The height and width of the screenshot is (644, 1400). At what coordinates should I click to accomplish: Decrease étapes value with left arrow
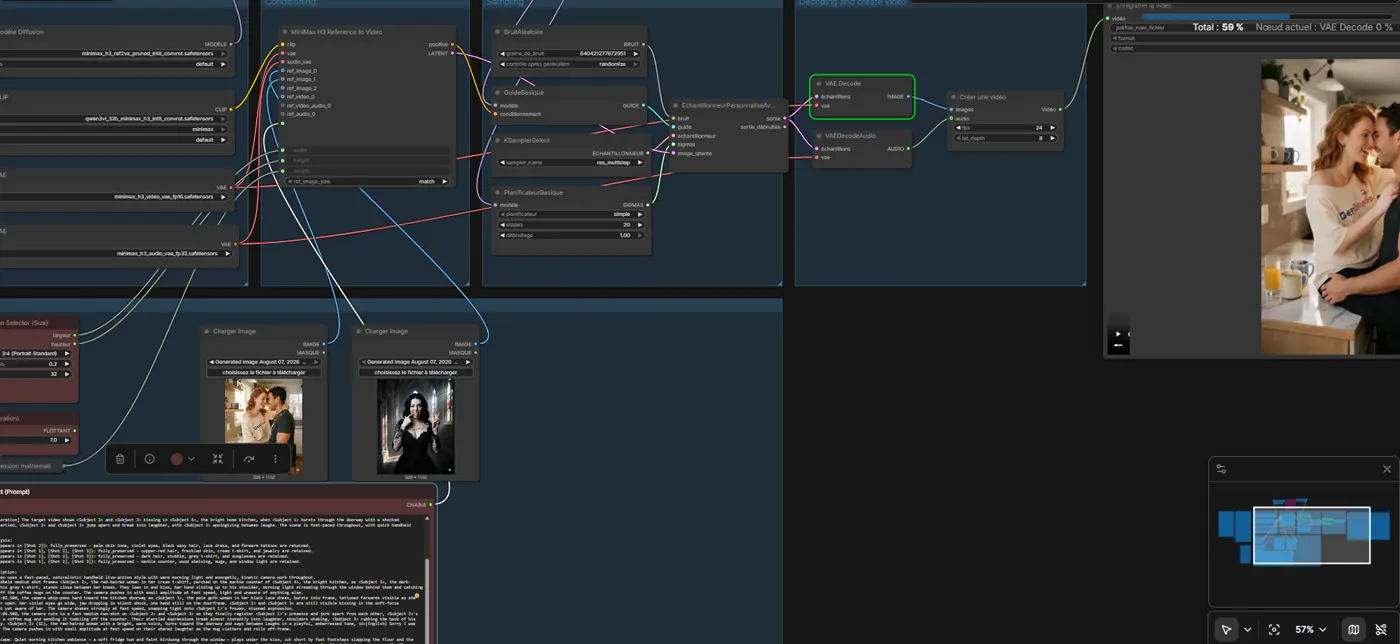[502, 225]
